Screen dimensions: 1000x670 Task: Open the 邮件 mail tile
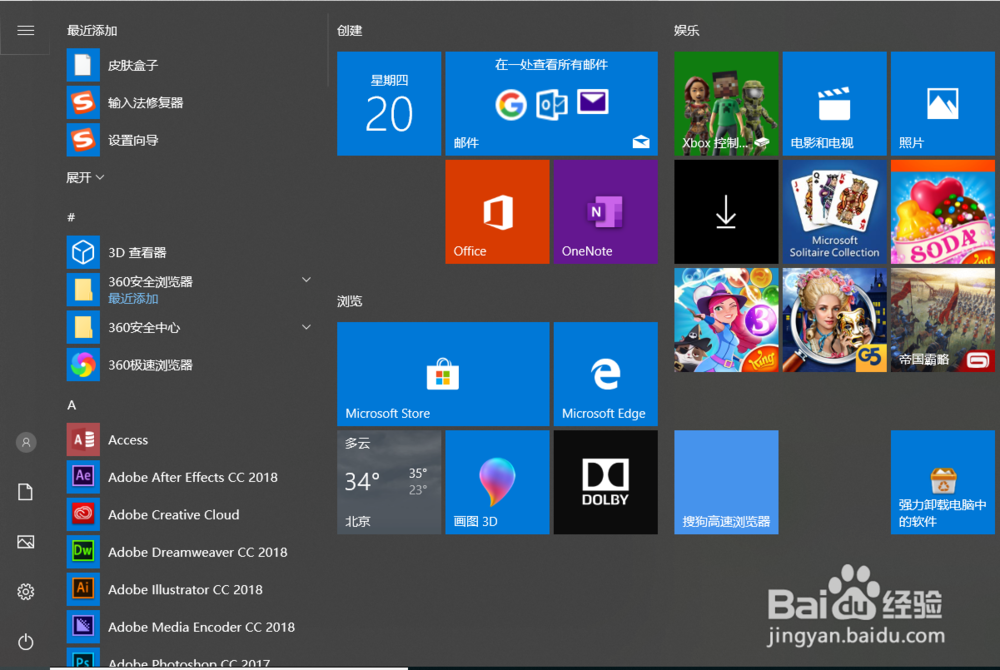(552, 103)
